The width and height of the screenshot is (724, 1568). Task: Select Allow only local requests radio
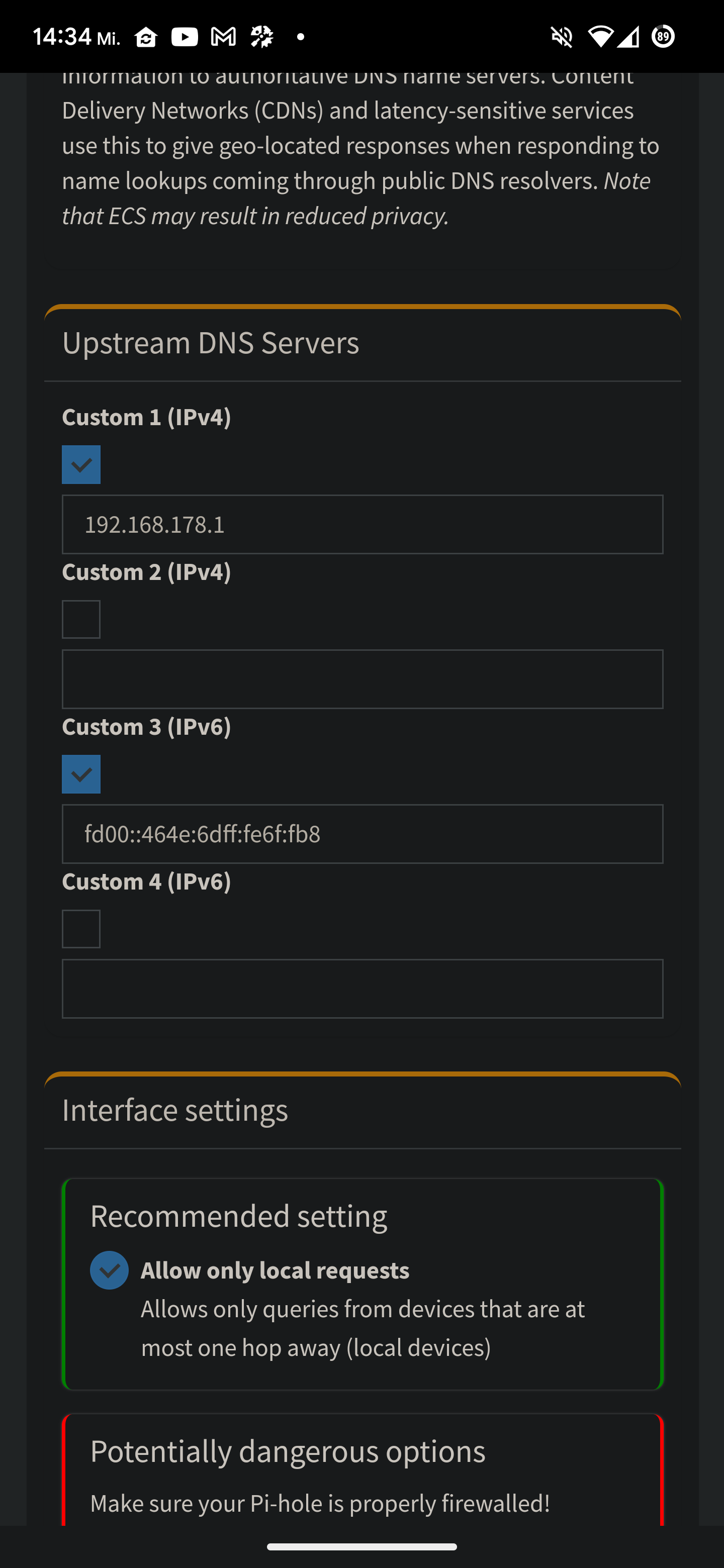(x=110, y=1270)
